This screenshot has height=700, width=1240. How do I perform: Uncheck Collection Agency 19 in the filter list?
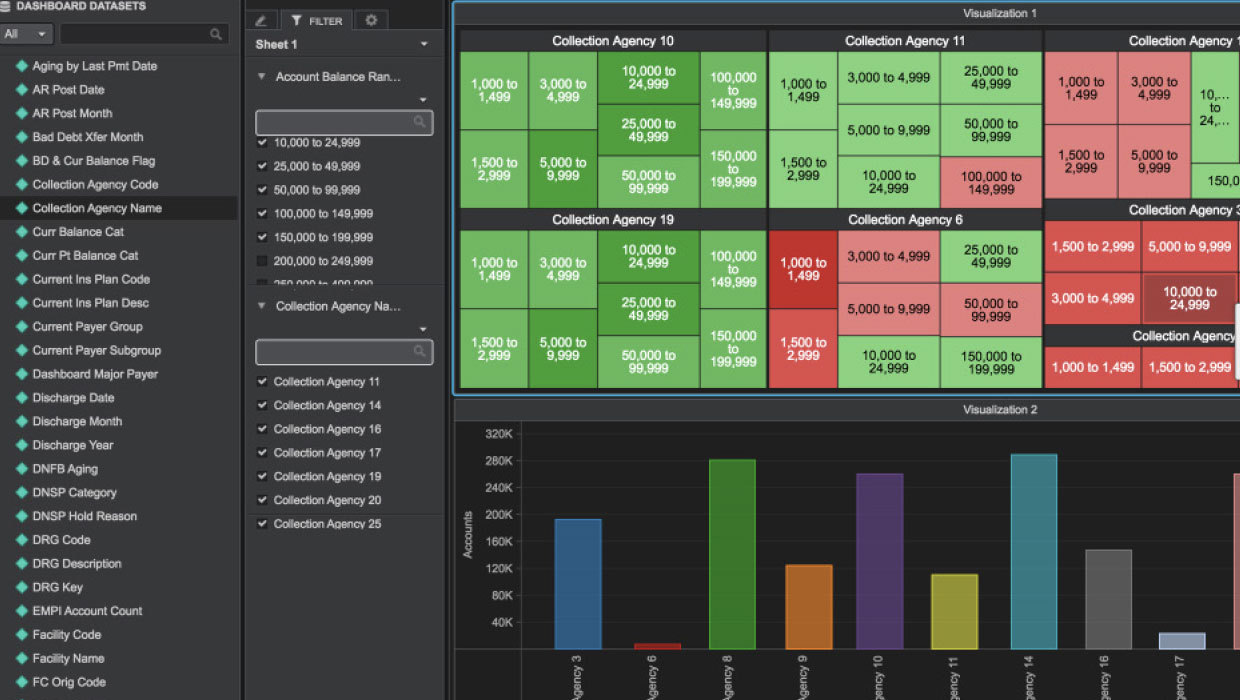[263, 476]
